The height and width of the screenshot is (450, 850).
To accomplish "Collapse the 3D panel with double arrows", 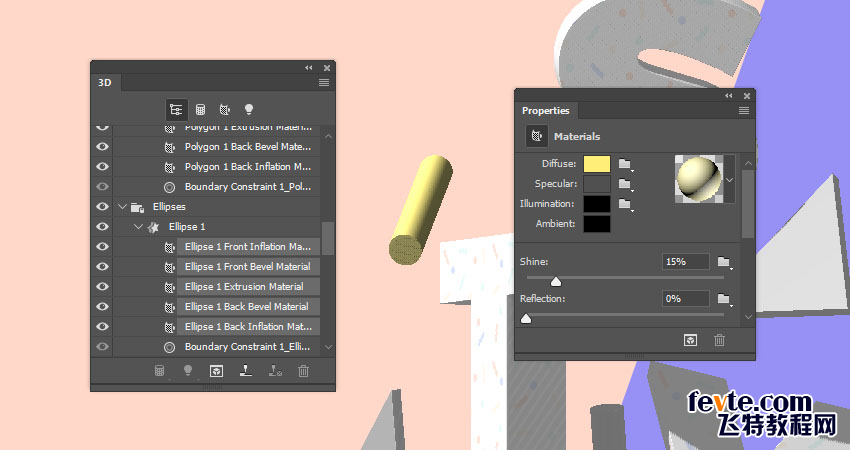I will (309, 68).
